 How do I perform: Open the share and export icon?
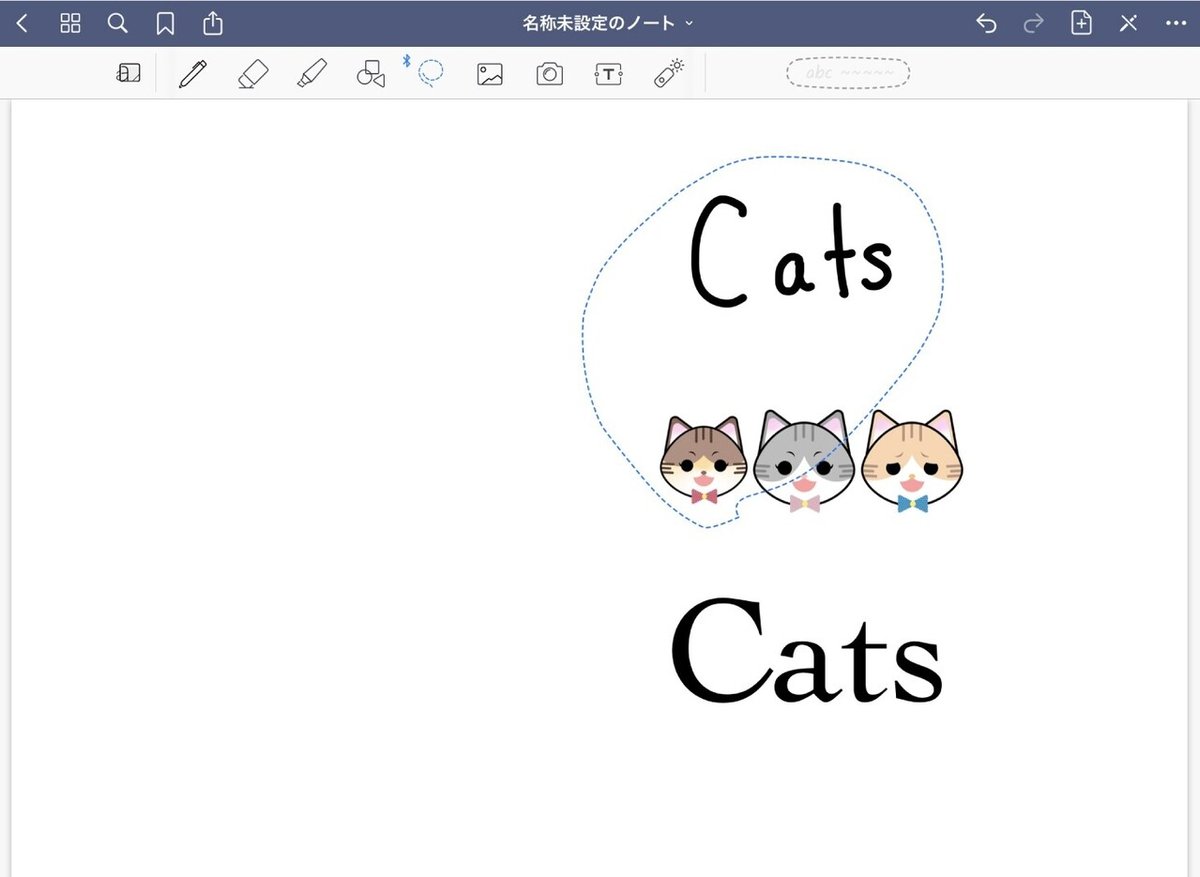point(213,23)
